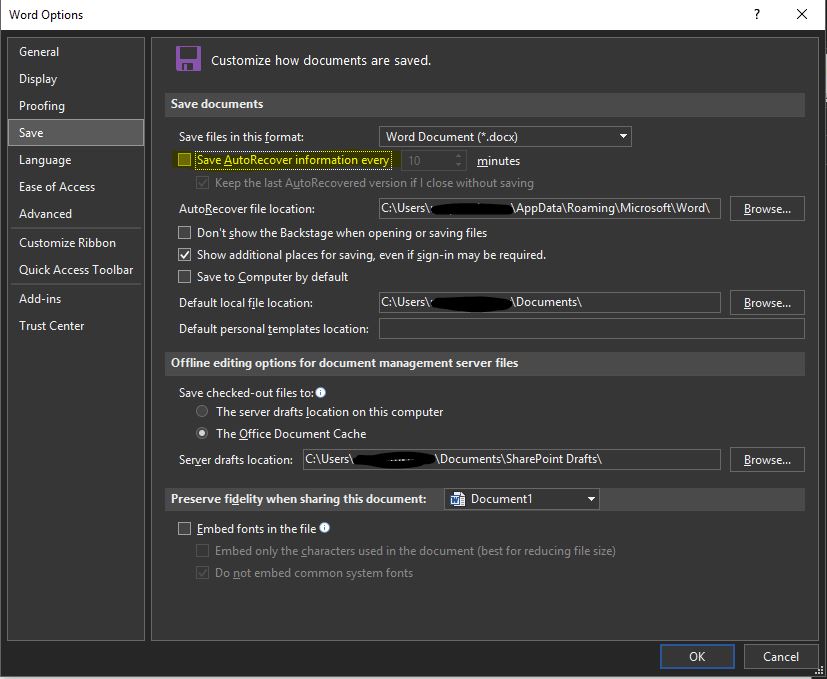Switch to the Trust Center section
Viewport: 827px width, 679px height.
point(51,325)
